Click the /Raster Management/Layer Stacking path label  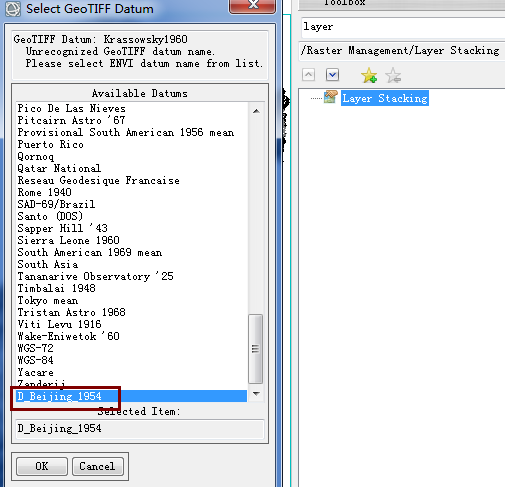(400, 51)
